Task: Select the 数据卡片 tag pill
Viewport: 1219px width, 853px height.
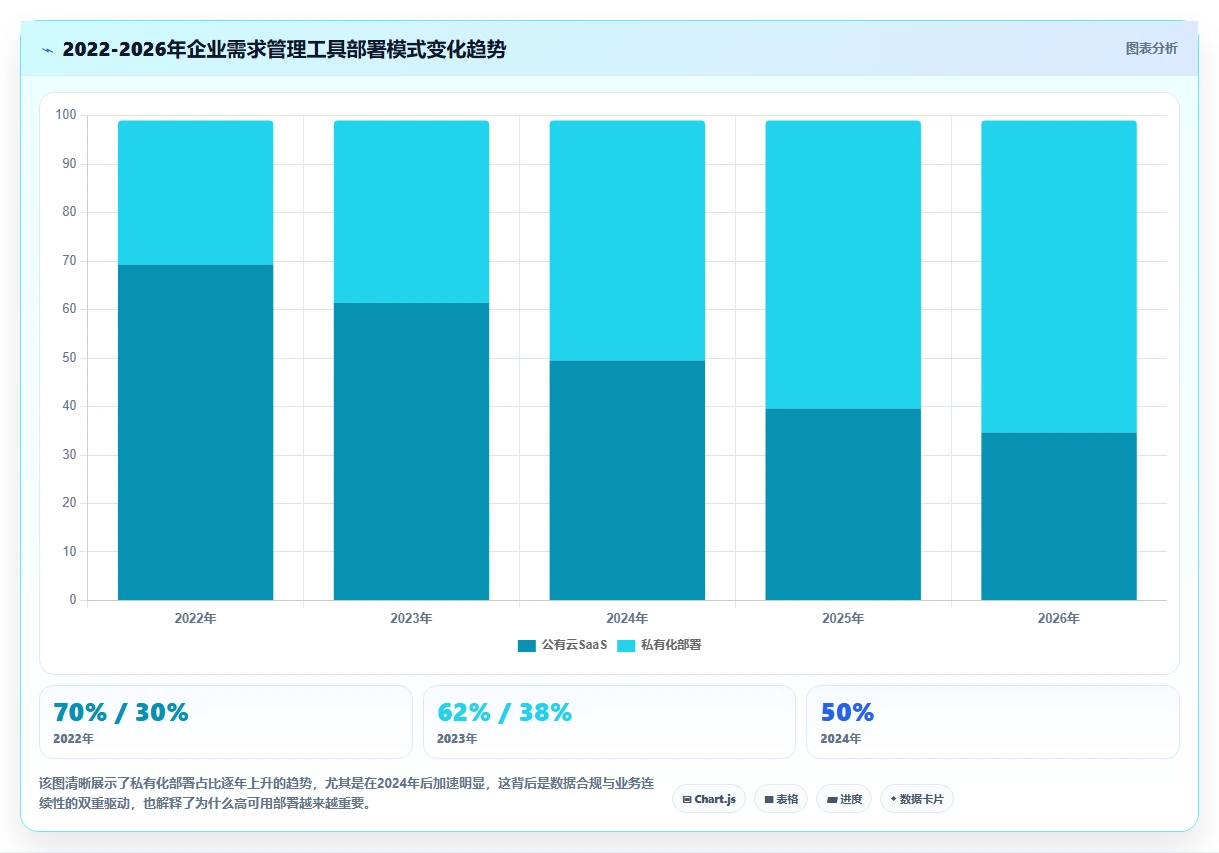Action: (x=917, y=799)
